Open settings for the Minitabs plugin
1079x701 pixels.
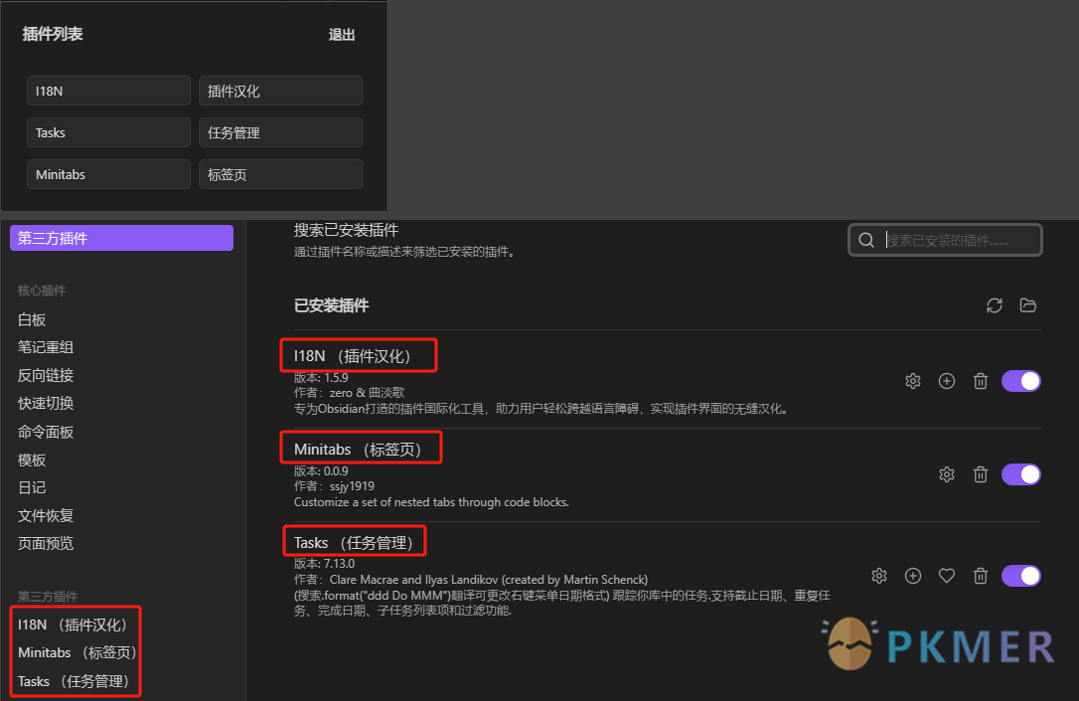click(x=946, y=474)
